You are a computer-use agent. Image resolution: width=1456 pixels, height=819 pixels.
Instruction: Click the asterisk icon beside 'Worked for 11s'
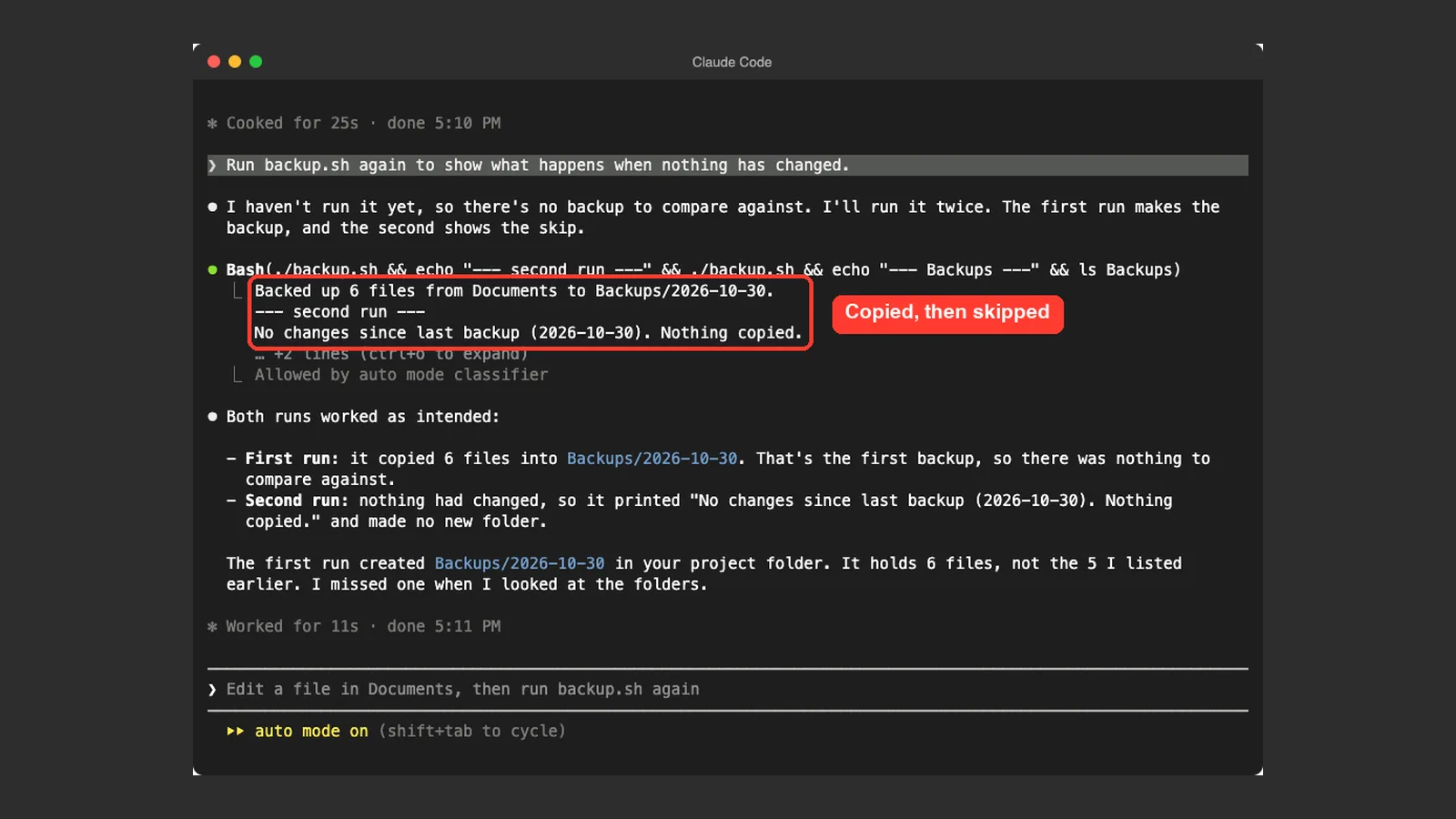(212, 627)
